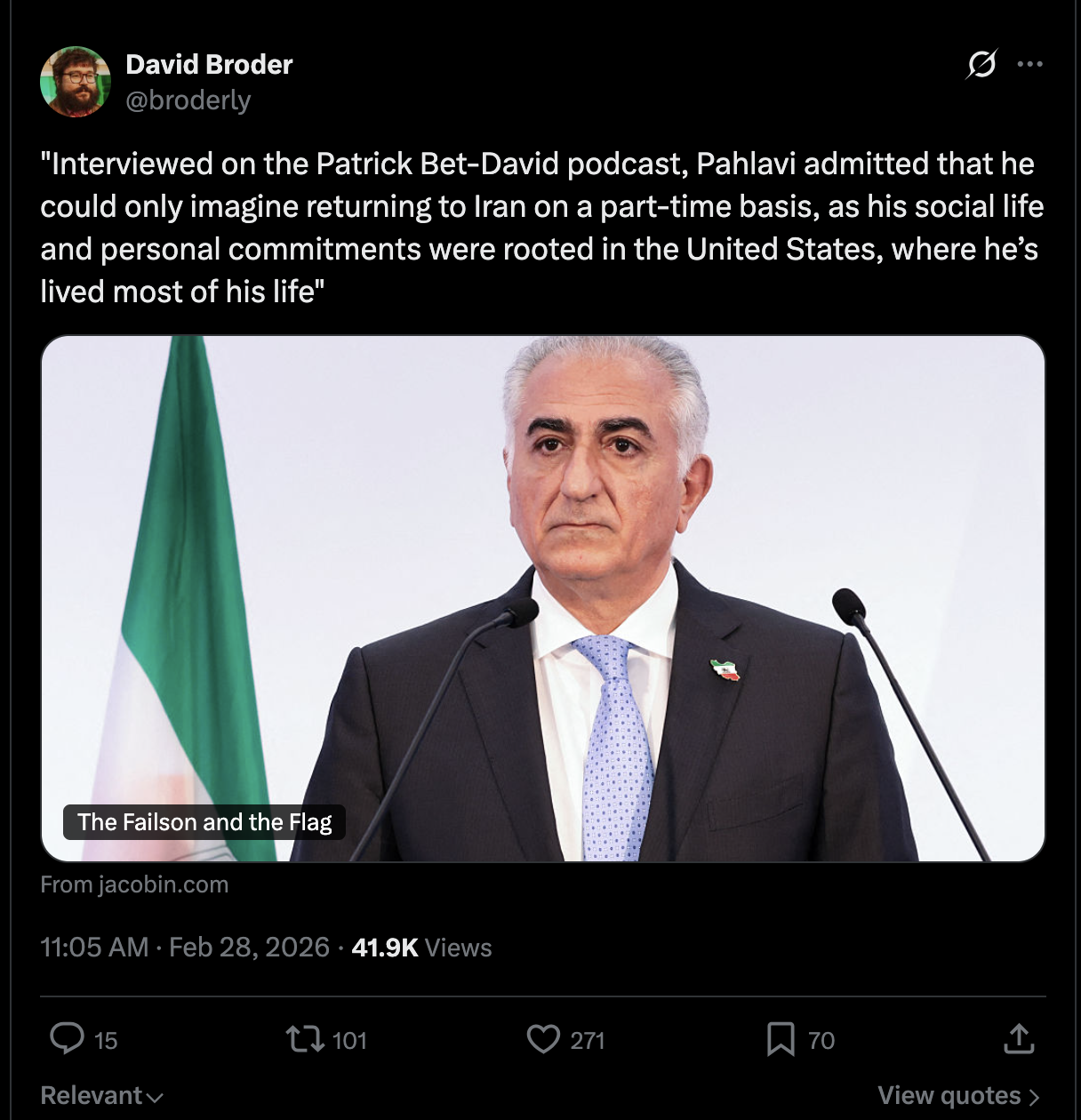This screenshot has width=1081, height=1120.
Task: Open David Broder's profile picture
Action: click(x=76, y=82)
